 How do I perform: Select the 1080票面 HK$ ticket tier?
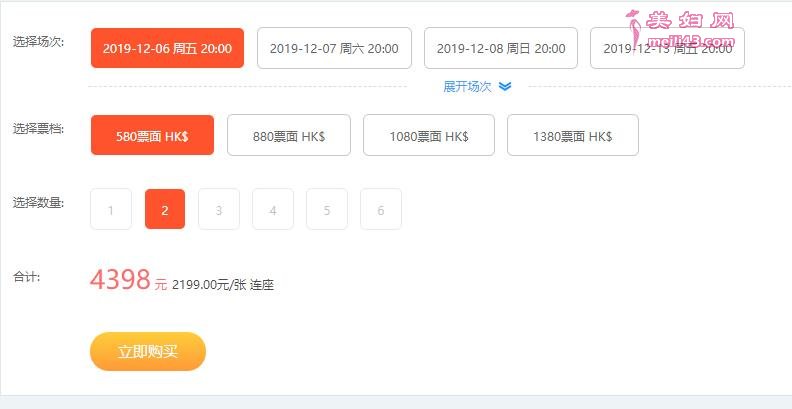tap(429, 135)
